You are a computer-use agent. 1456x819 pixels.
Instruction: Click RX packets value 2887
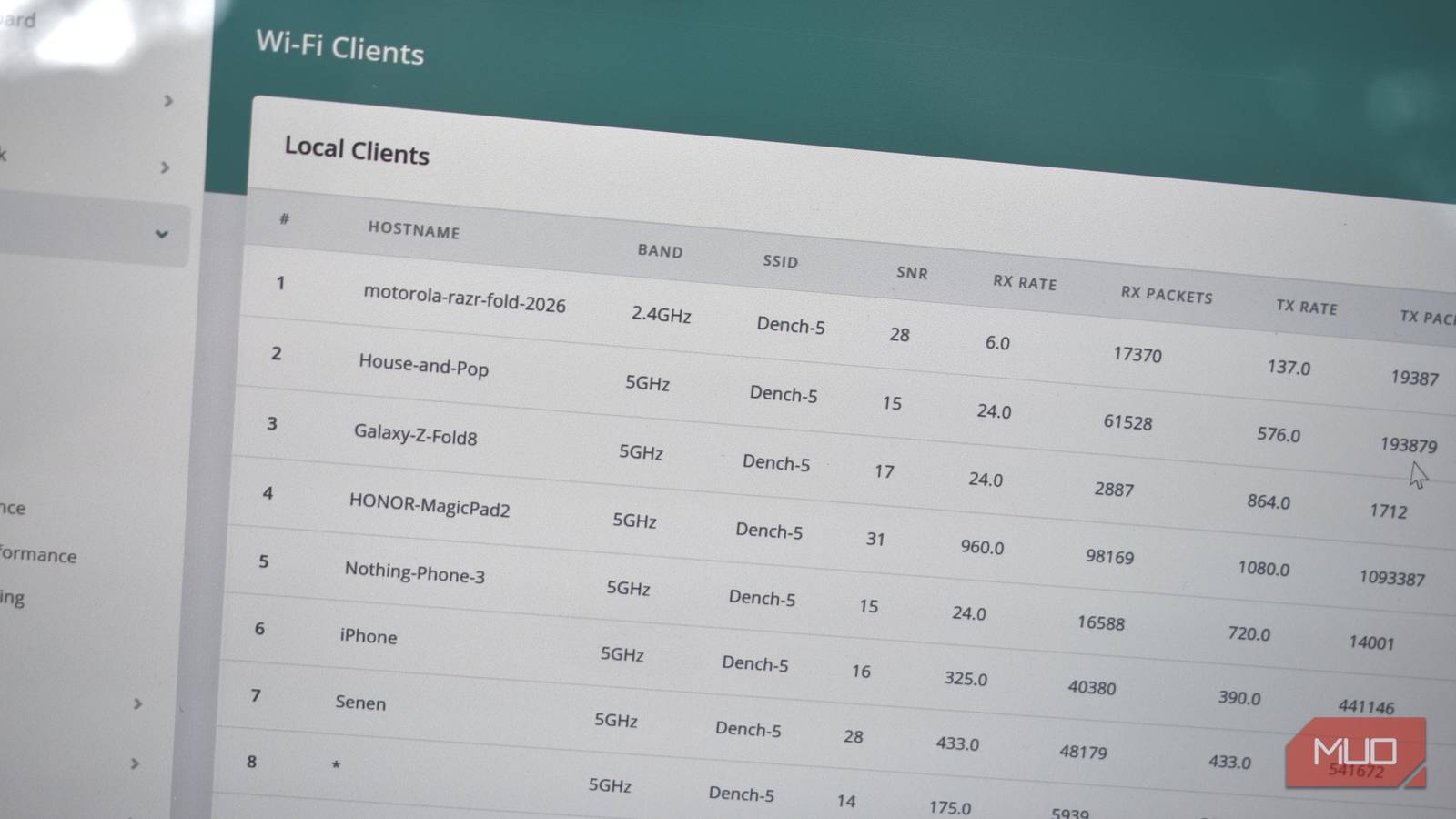(x=1114, y=490)
